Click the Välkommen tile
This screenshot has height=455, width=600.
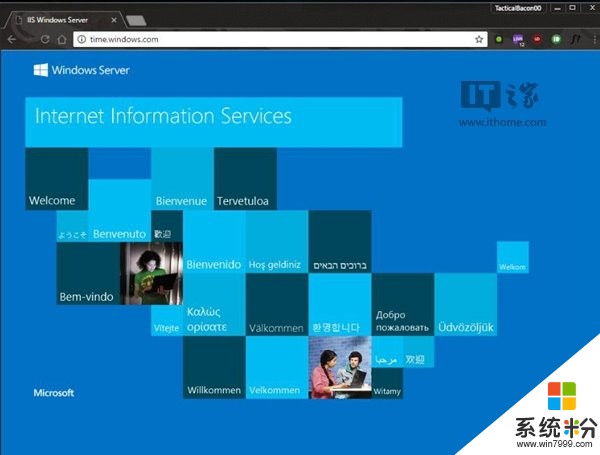[277, 305]
